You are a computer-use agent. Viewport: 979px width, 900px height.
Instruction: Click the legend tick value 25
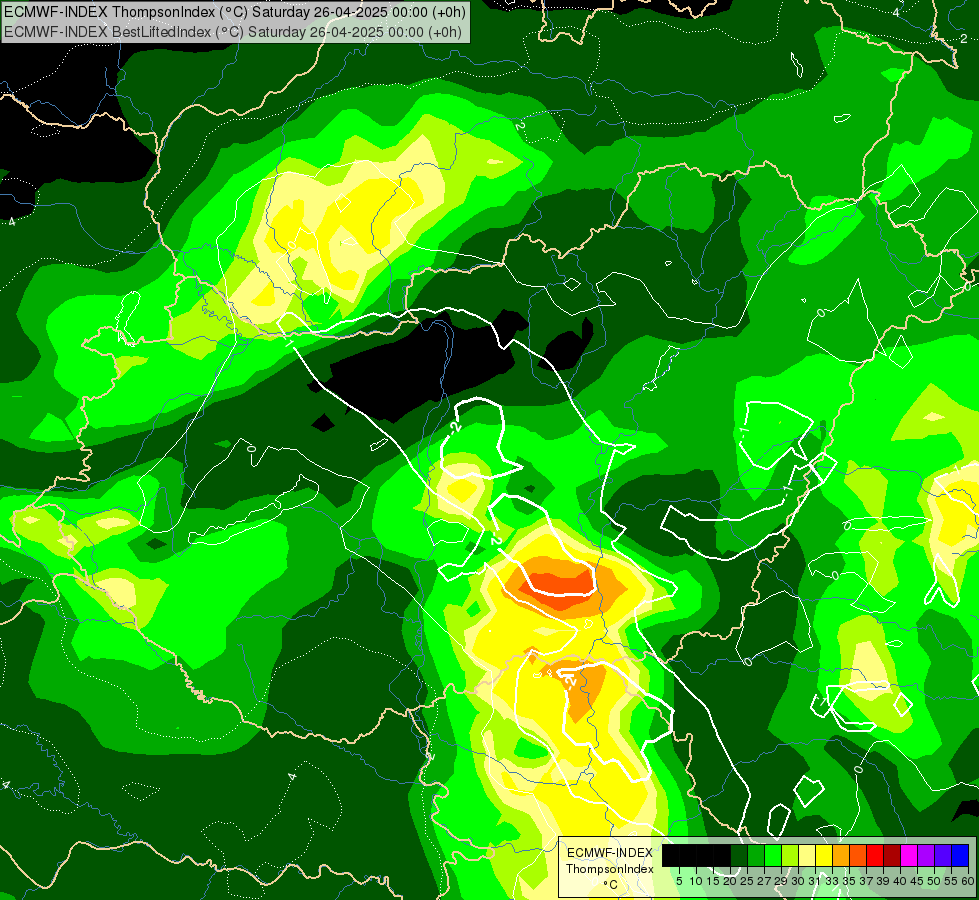tap(747, 881)
